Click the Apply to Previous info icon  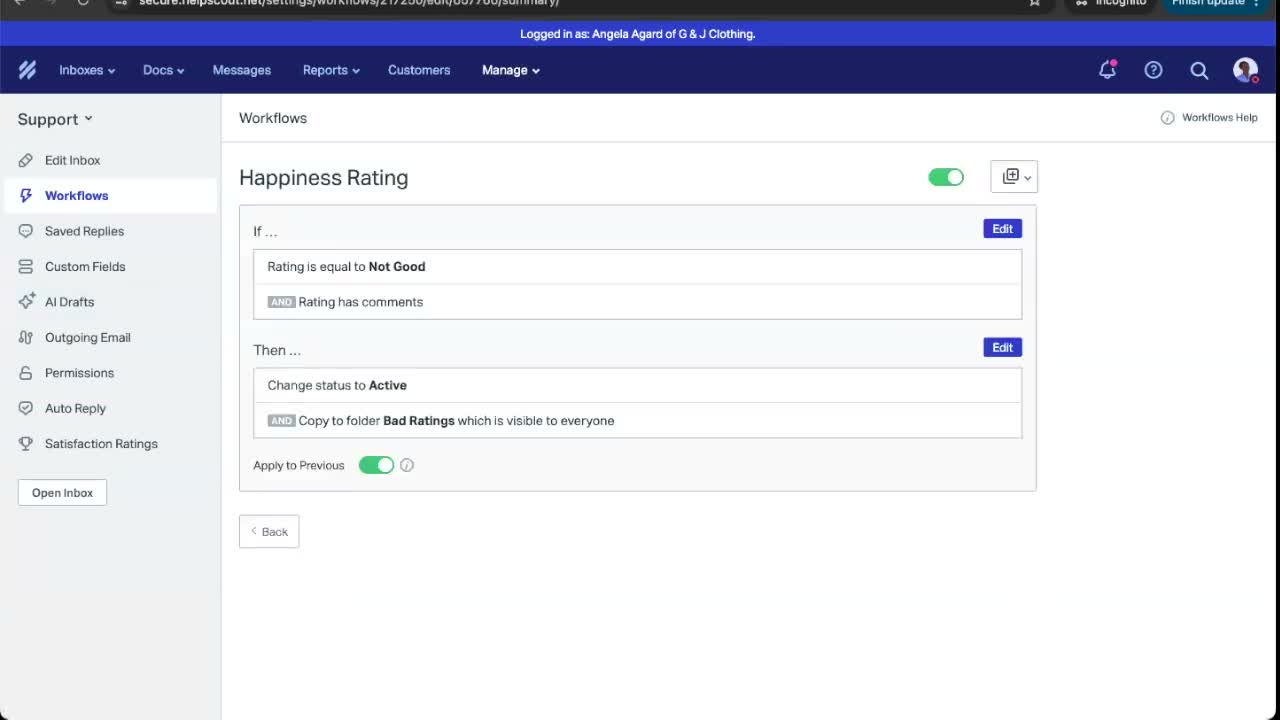tap(407, 465)
